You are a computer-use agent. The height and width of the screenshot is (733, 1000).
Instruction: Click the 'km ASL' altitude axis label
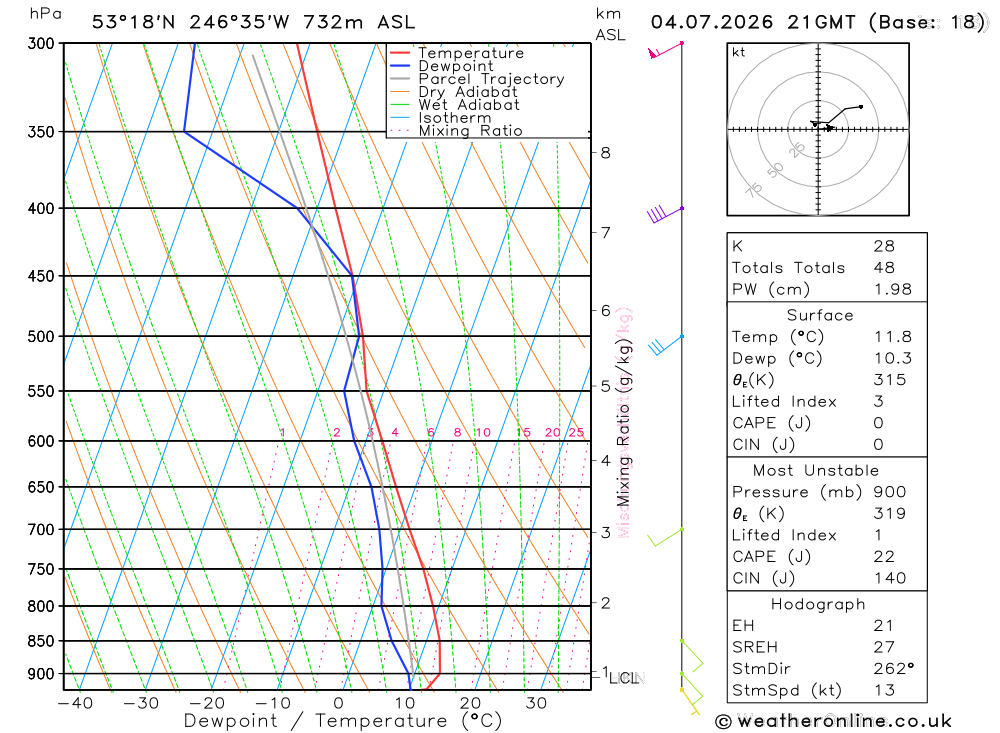tap(610, 25)
